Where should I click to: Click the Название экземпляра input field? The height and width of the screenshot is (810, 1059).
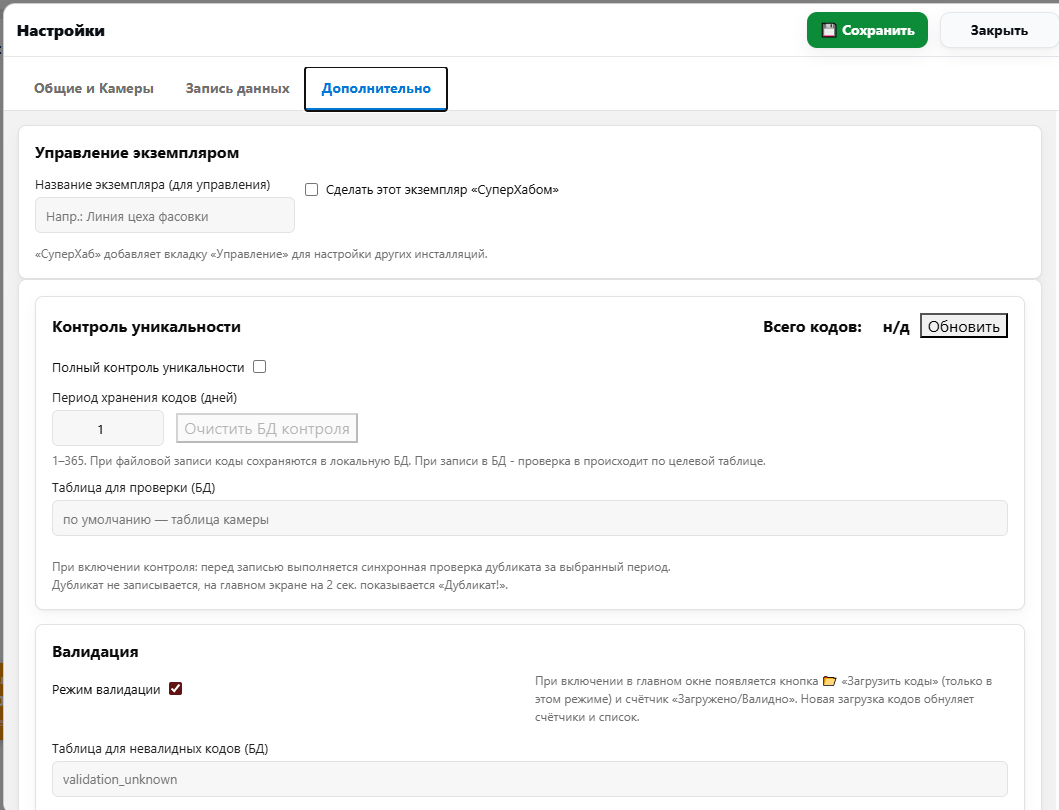coord(165,215)
